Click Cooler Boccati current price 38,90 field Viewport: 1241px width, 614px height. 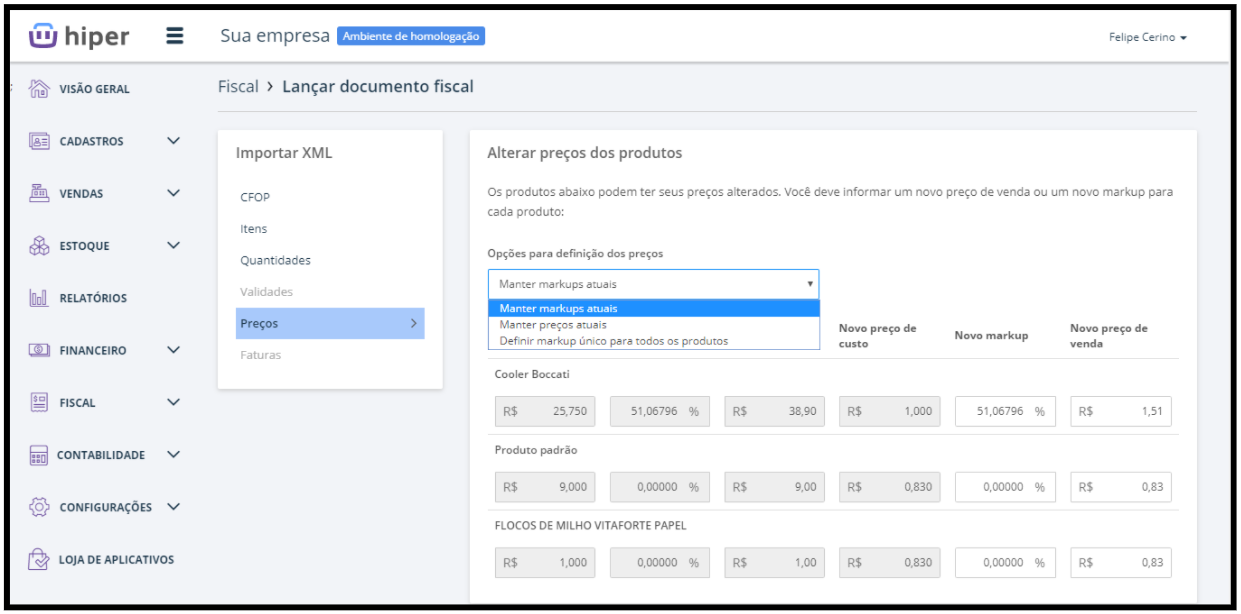point(775,411)
